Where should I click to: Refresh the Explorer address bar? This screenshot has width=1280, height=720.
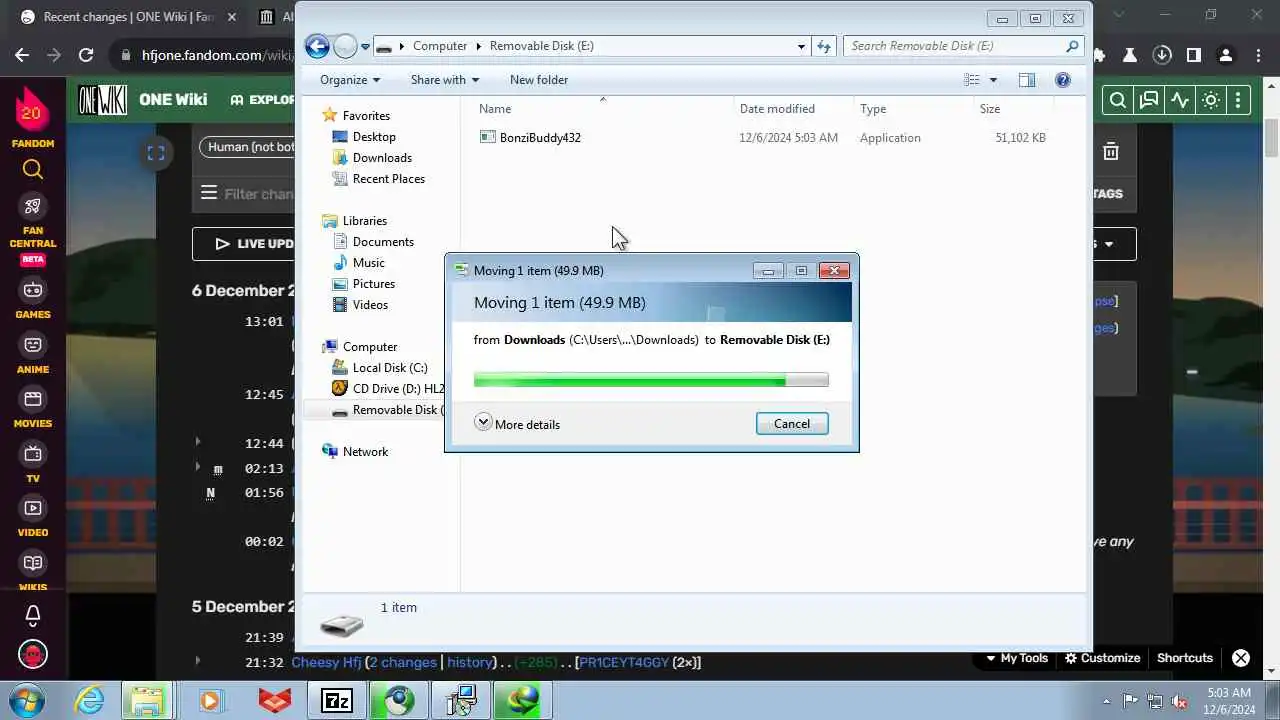click(824, 46)
